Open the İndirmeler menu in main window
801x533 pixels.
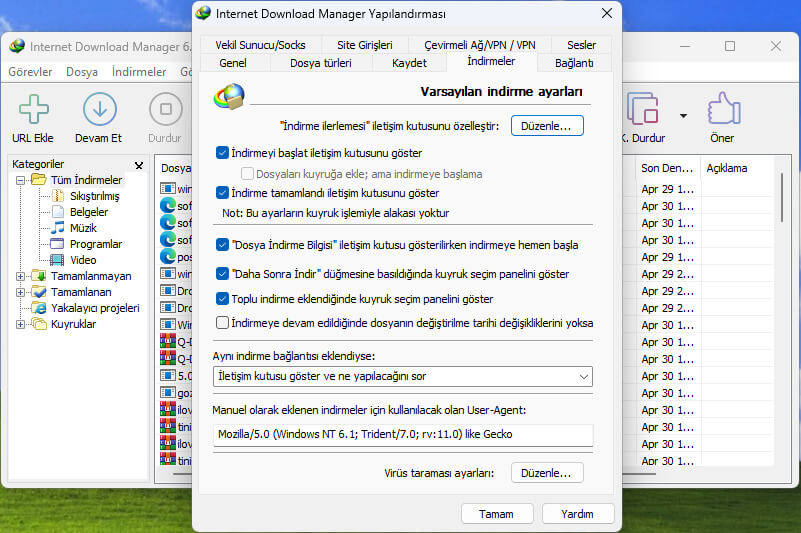pyautogui.click(x=139, y=72)
